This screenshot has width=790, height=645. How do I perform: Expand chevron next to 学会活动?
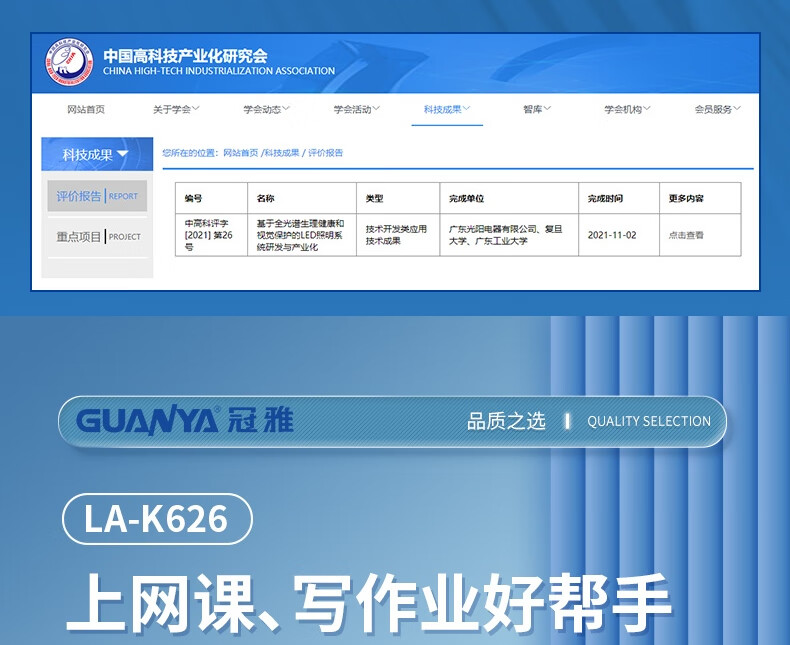pyautogui.click(x=376, y=108)
